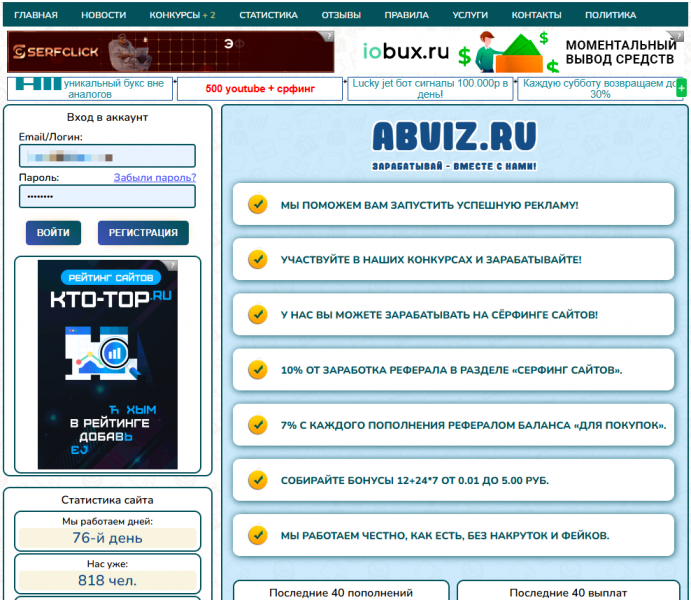The image size is (691, 600).
Task: Click the РЕГИСТРАЦИЯ button
Action: [x=143, y=233]
